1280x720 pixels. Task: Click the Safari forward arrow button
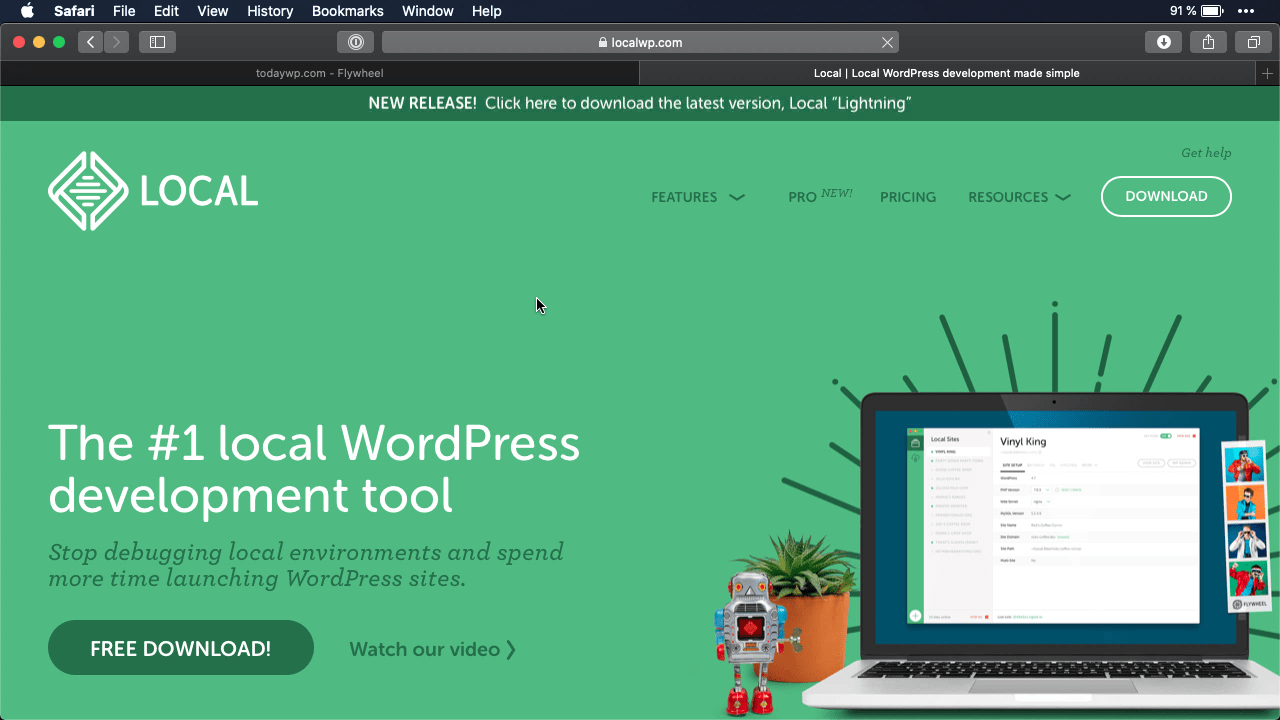click(116, 42)
